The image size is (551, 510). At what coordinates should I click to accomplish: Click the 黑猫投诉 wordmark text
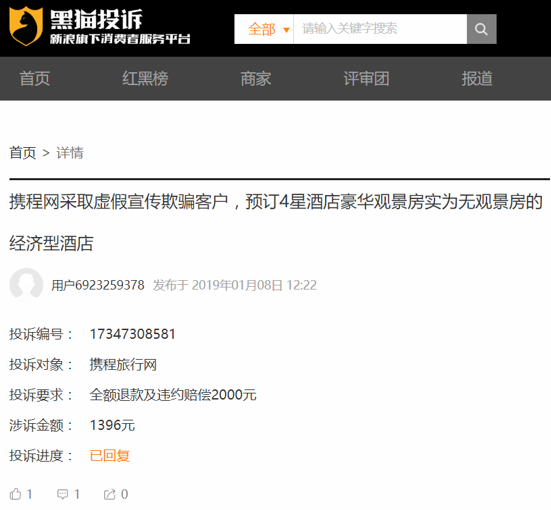[96, 19]
